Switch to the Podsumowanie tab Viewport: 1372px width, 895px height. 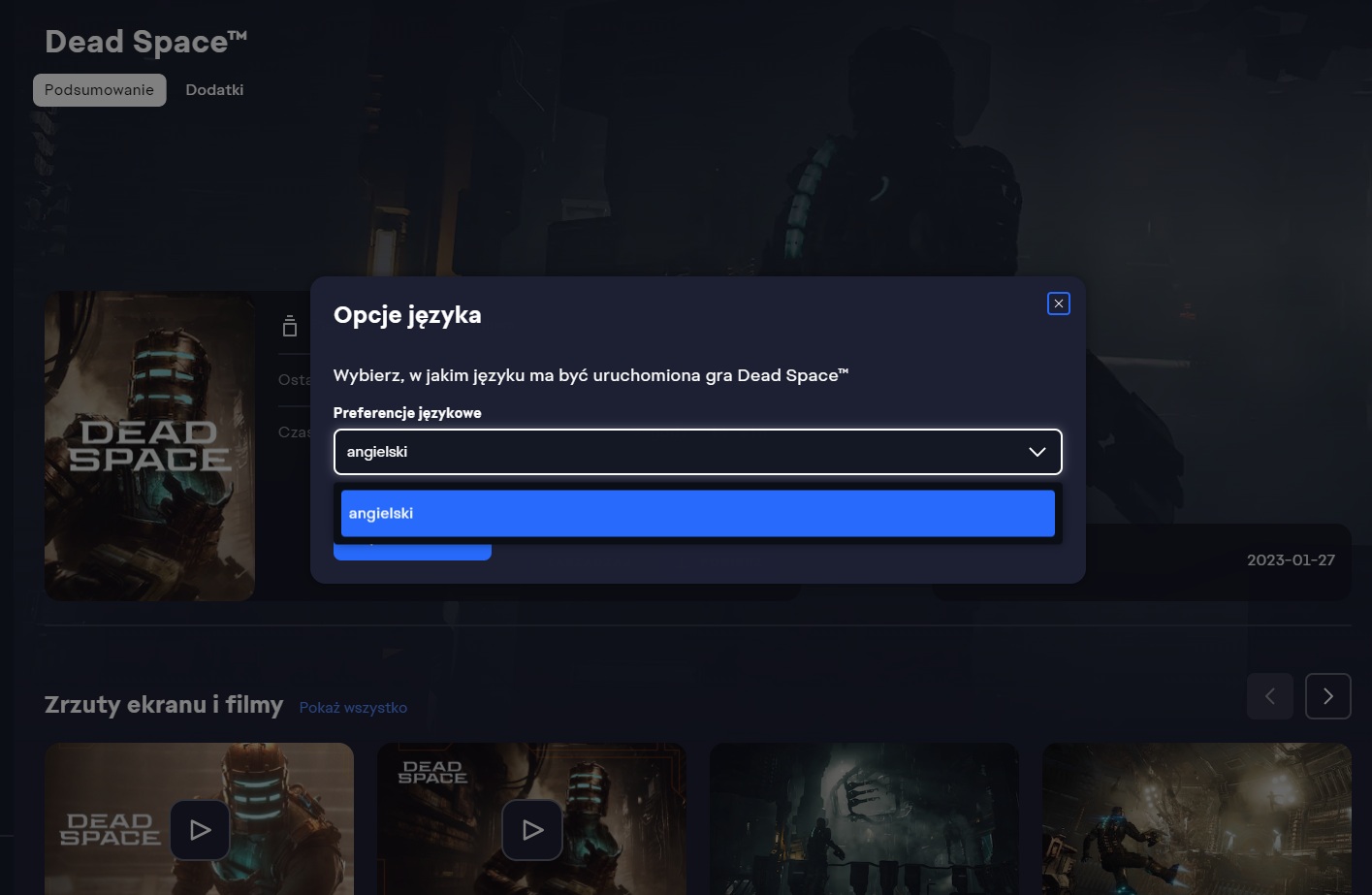pos(99,90)
